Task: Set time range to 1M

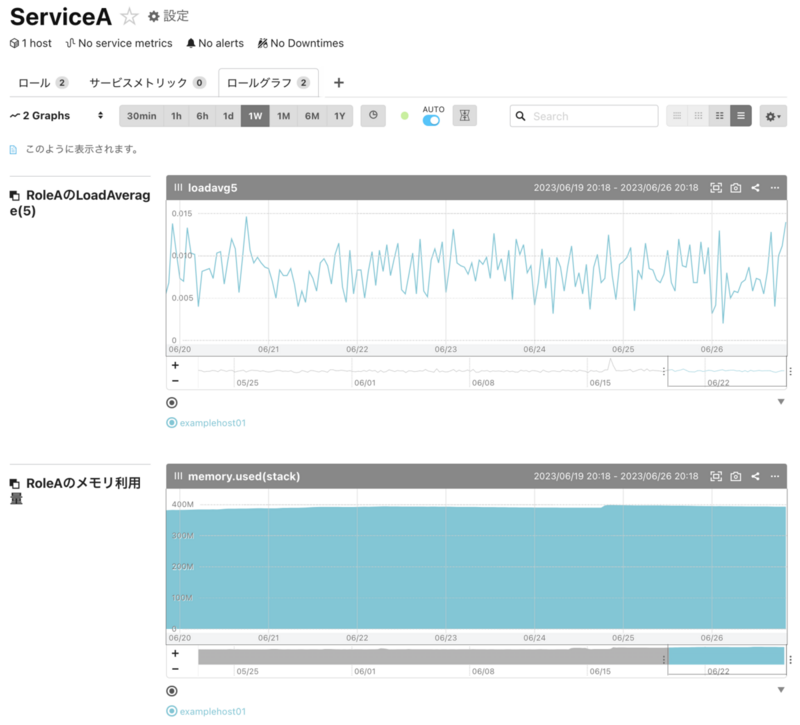Action: pyautogui.click(x=283, y=116)
